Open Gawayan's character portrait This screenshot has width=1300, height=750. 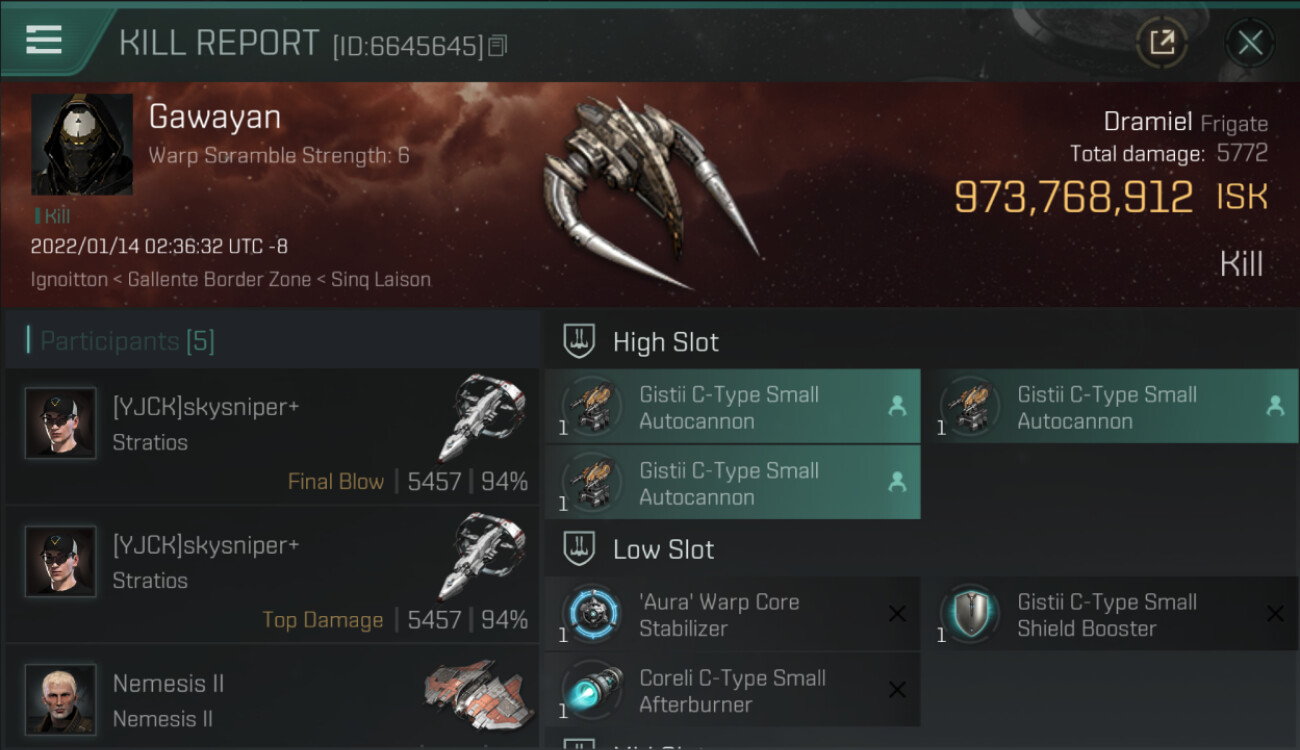pos(82,145)
